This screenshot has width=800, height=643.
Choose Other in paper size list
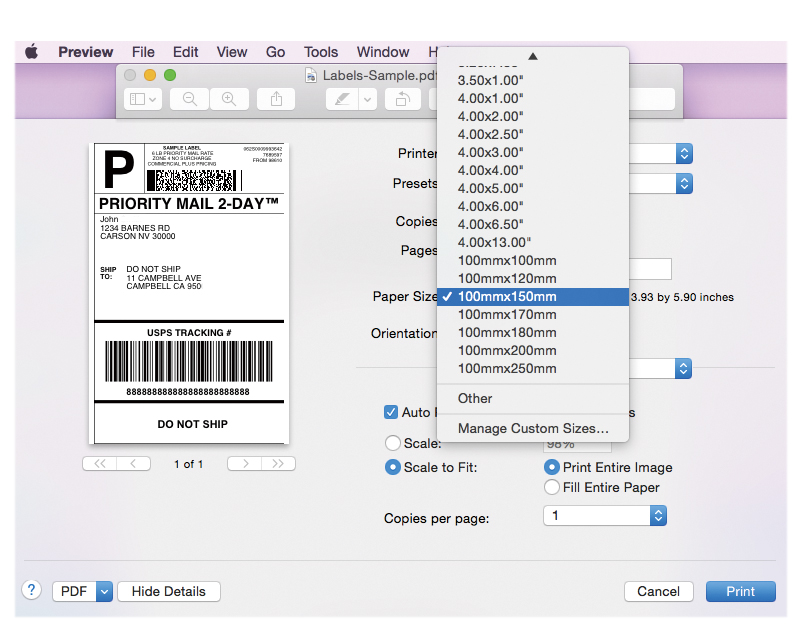click(x=533, y=399)
